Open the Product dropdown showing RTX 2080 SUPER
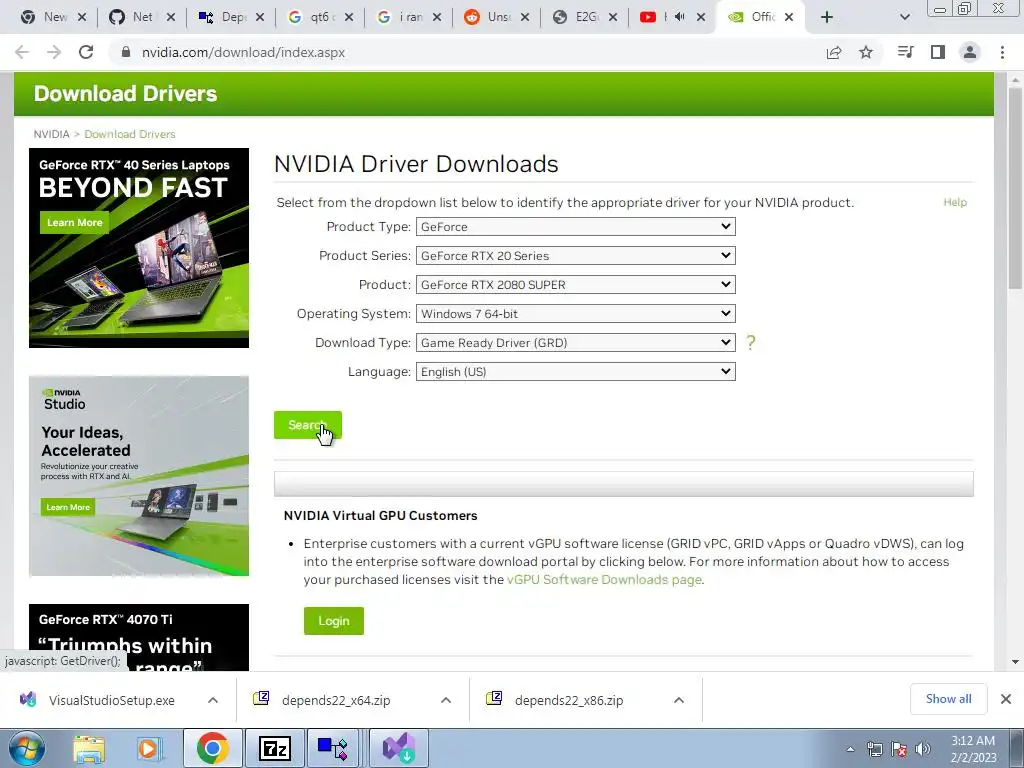The width and height of the screenshot is (1024, 768). pos(575,285)
